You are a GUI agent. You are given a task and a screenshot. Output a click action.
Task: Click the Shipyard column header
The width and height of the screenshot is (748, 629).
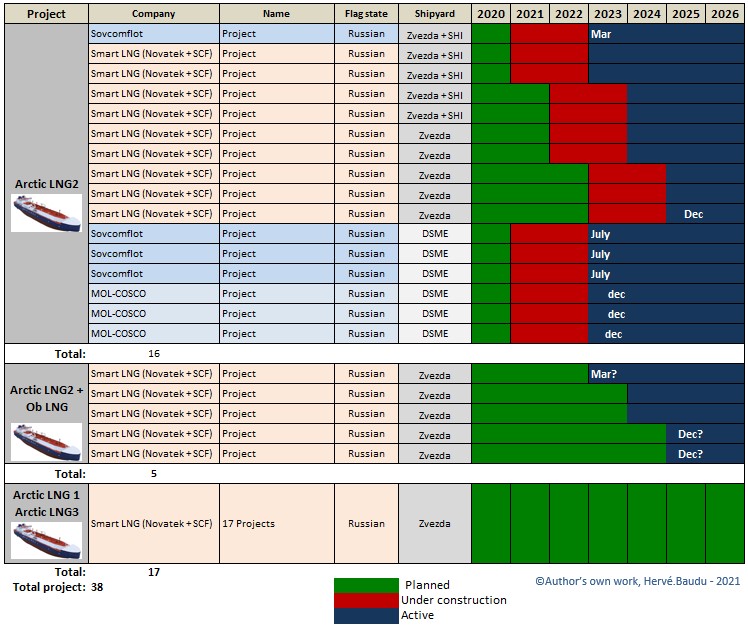[434, 14]
